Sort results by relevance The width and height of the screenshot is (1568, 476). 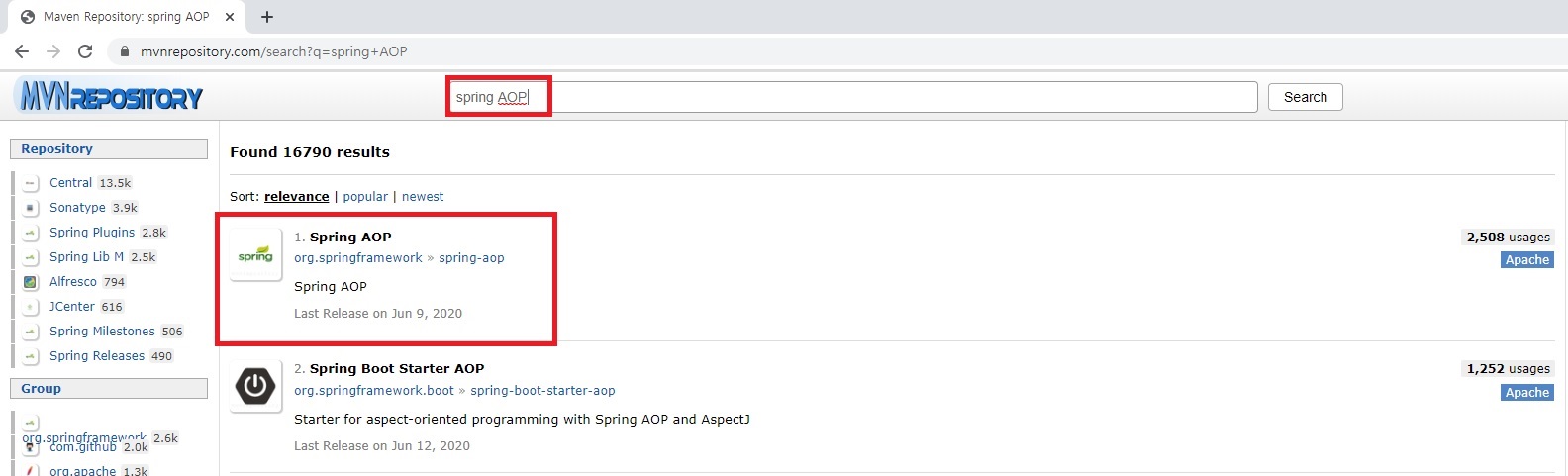click(x=296, y=197)
